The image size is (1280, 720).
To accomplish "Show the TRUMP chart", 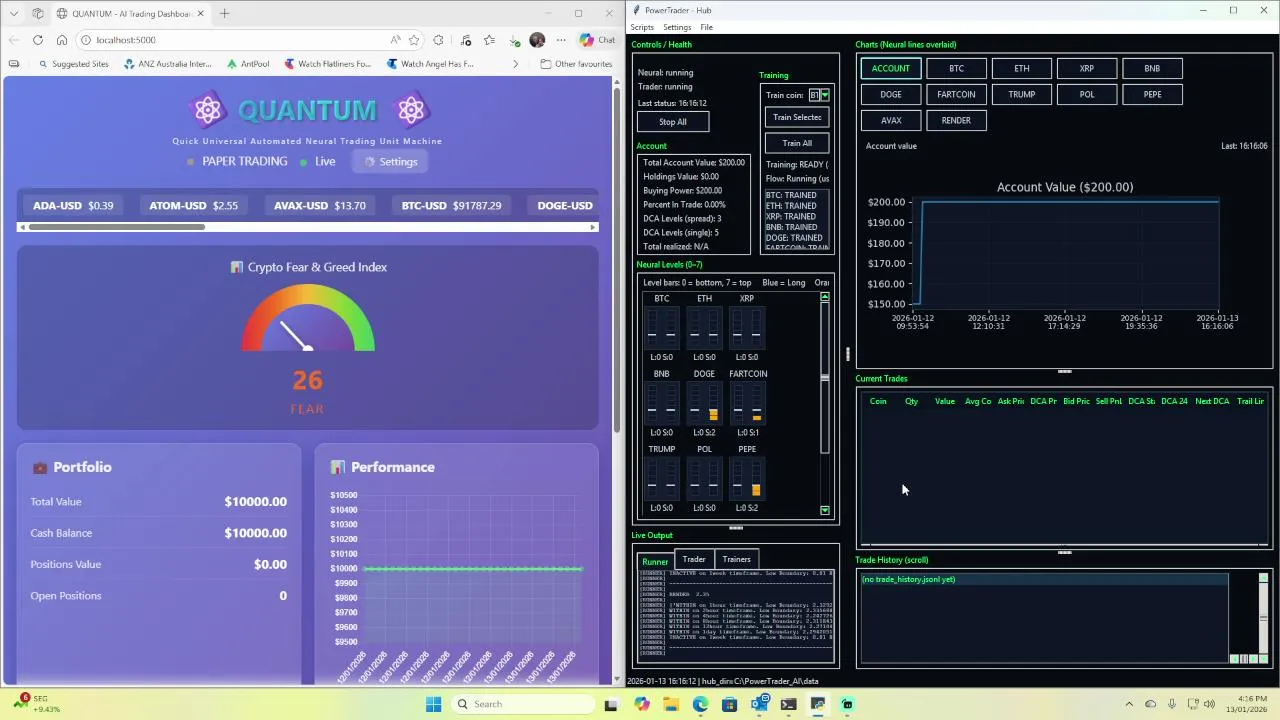I will (x=1021, y=94).
